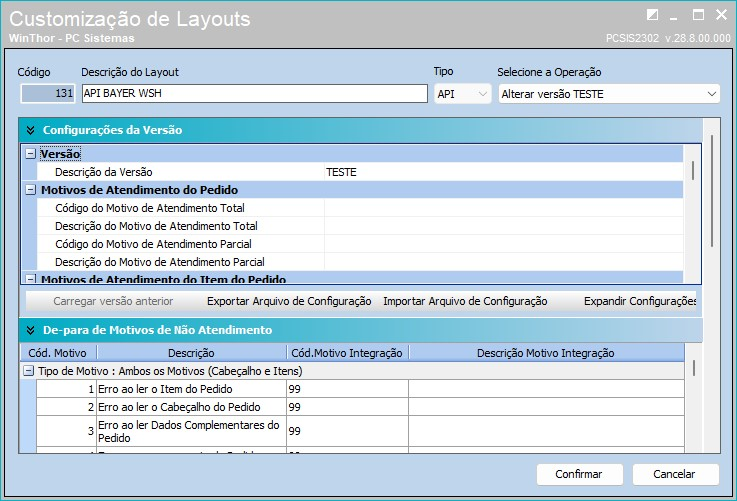Click the window restore-down icon in title bar
This screenshot has width=737, height=501.
coord(652,15)
